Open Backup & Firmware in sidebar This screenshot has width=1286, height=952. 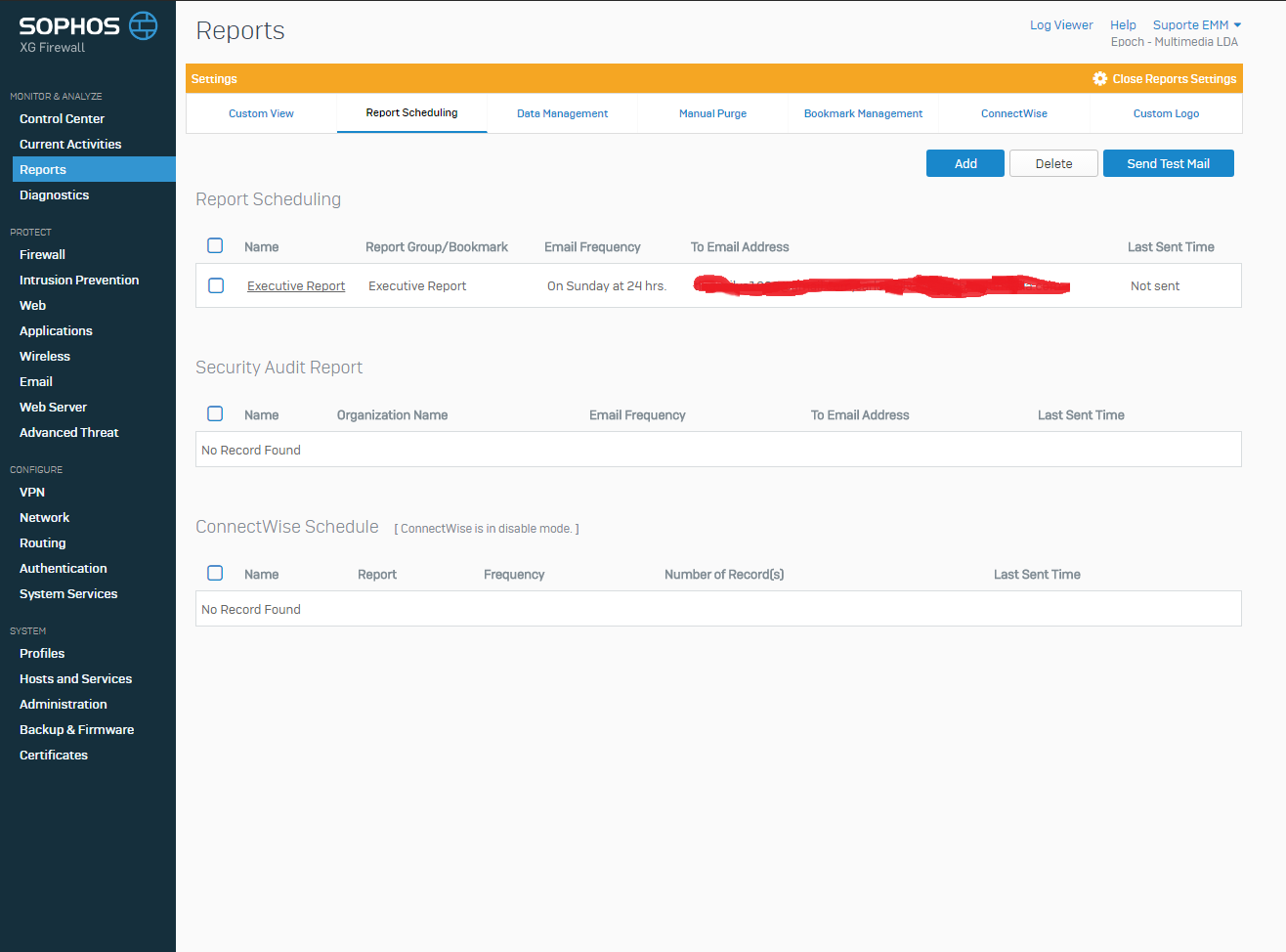click(76, 729)
